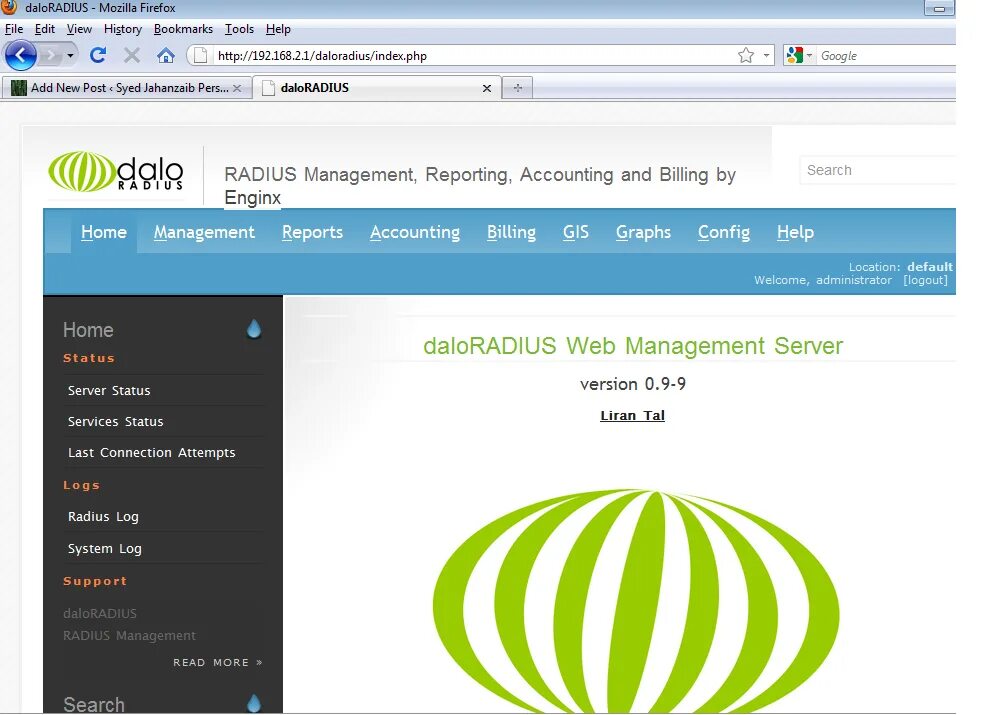The image size is (996, 715).
Task: Click the daloRADIUS Web Management Server heading
Action: 633,346
